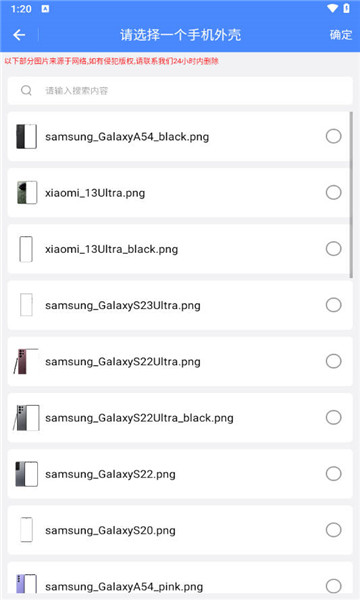Open the green xiaomi_13Ultra thumbnail image
The height and width of the screenshot is (600, 360).
click(x=27, y=192)
